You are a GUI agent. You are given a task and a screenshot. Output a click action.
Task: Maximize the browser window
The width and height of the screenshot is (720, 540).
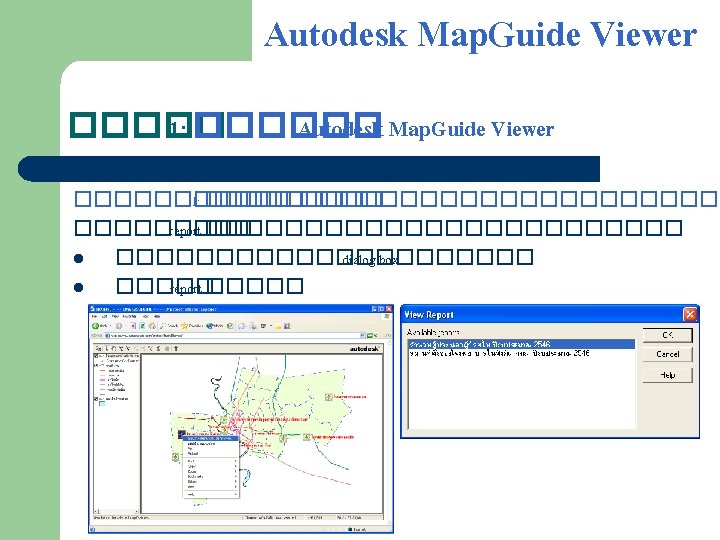[381, 309]
